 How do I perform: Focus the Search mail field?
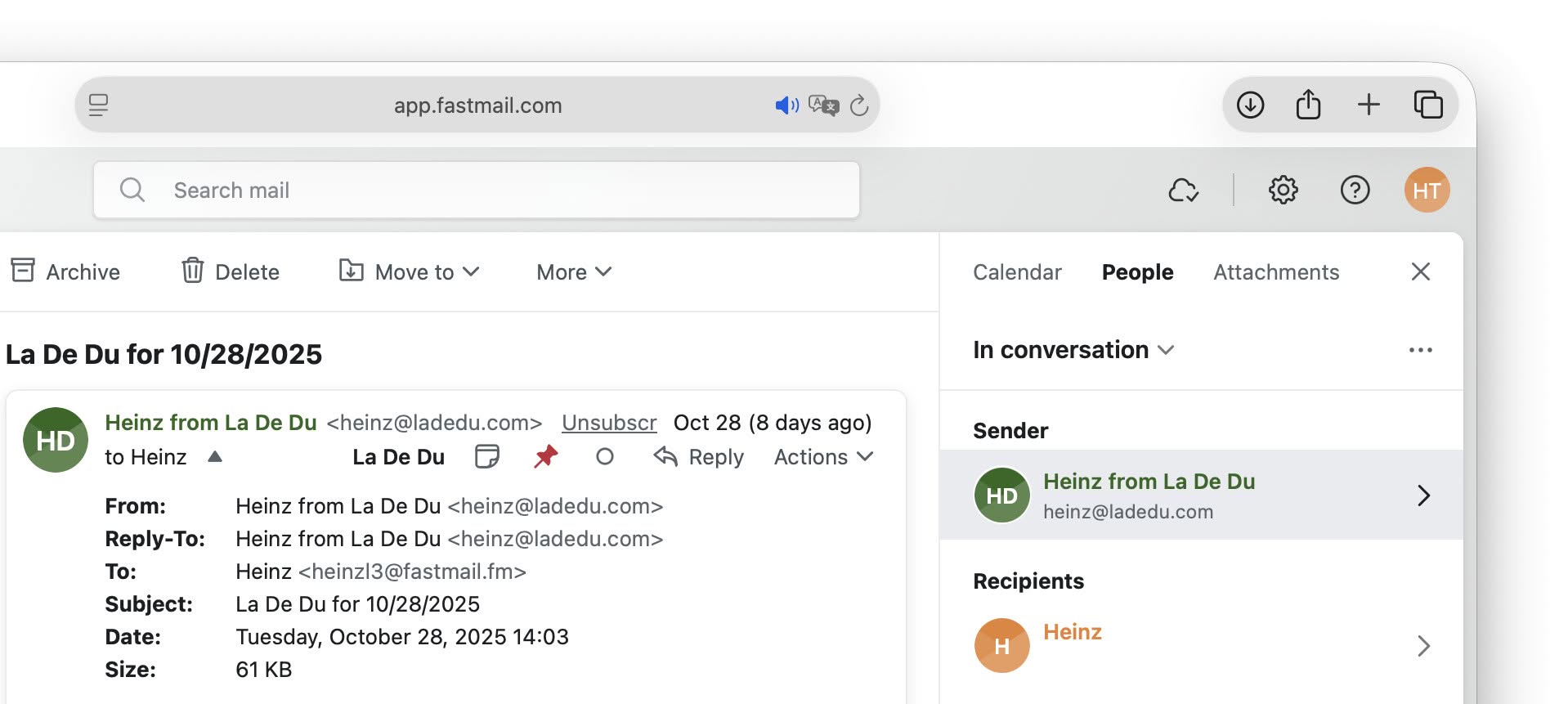tap(477, 190)
